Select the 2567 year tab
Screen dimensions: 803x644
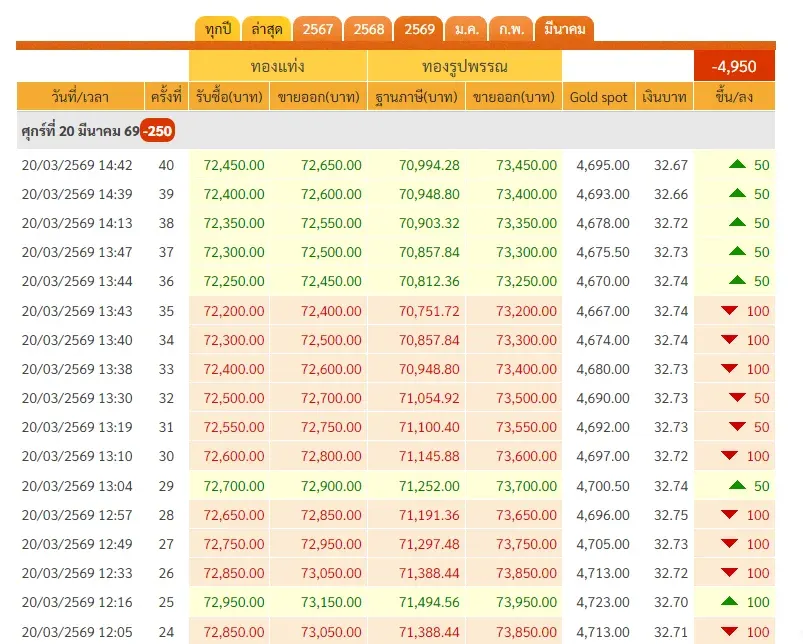pos(317,29)
